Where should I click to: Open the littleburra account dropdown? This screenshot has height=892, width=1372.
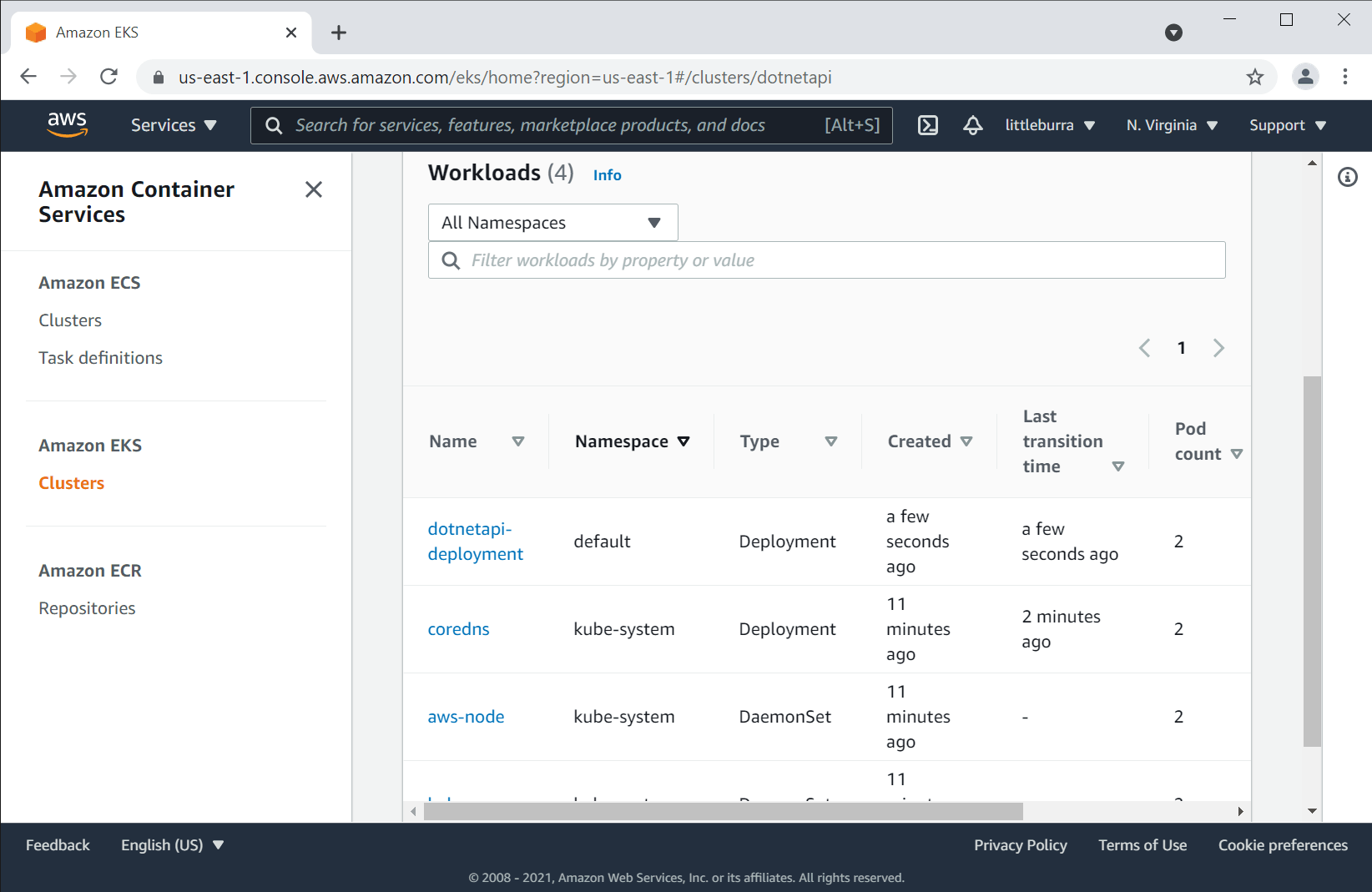[1050, 125]
